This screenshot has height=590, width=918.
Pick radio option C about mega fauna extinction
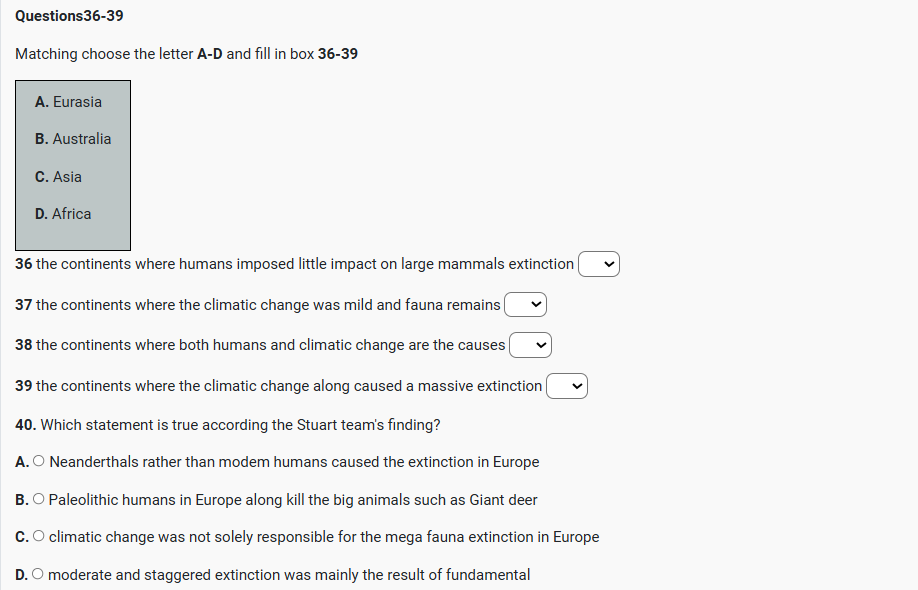point(39,537)
